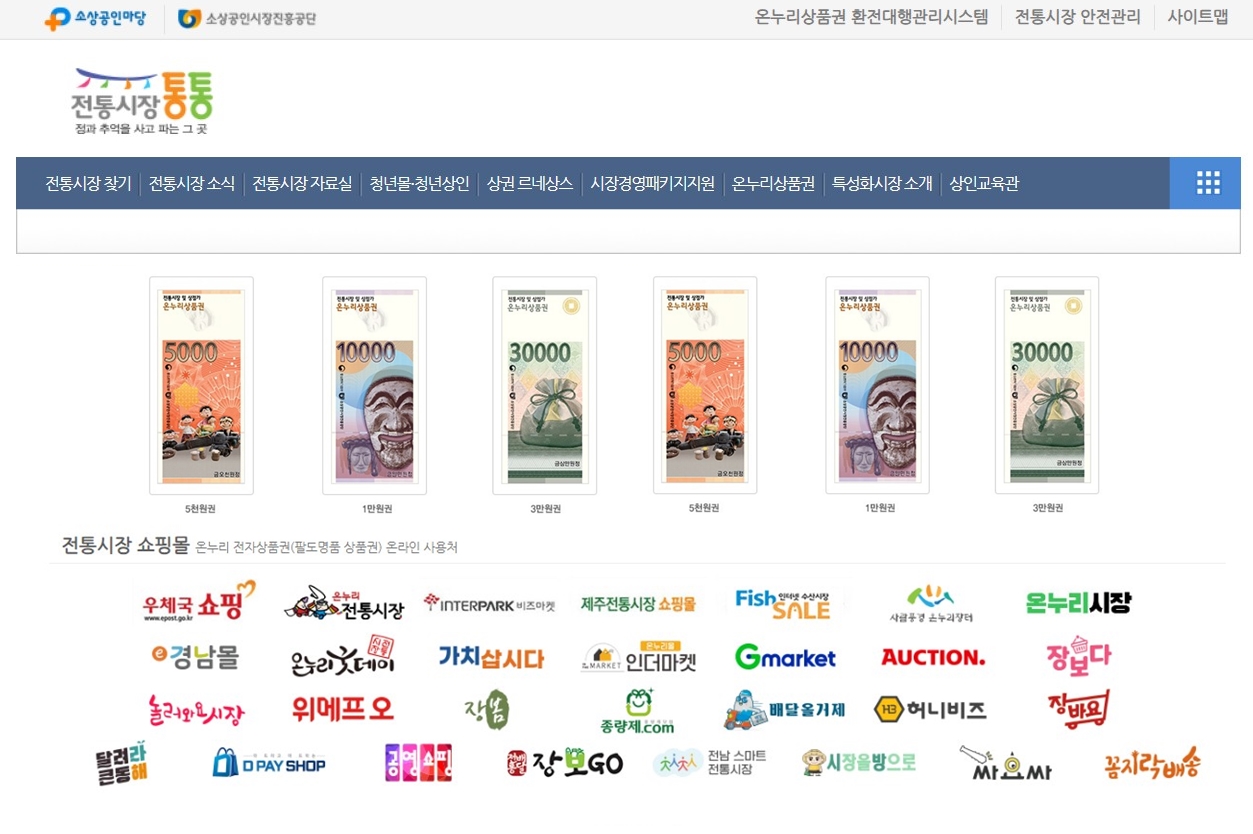Image resolution: width=1253 pixels, height=834 pixels.
Task: Open the 허니비즈 logo
Action: point(930,710)
